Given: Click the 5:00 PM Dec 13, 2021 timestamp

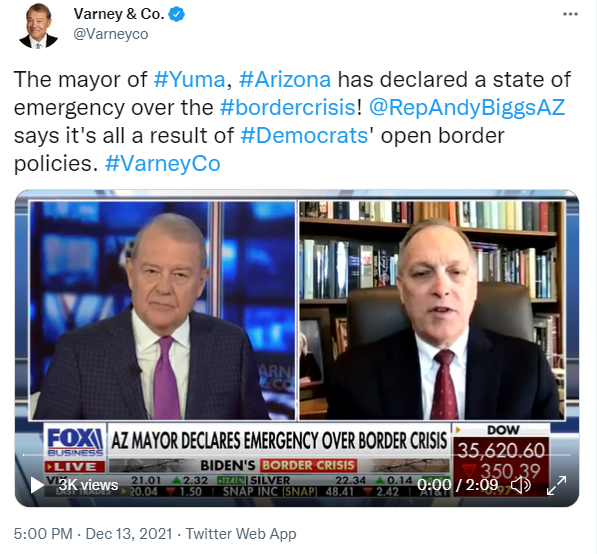Looking at the screenshot, I should tap(93, 533).
